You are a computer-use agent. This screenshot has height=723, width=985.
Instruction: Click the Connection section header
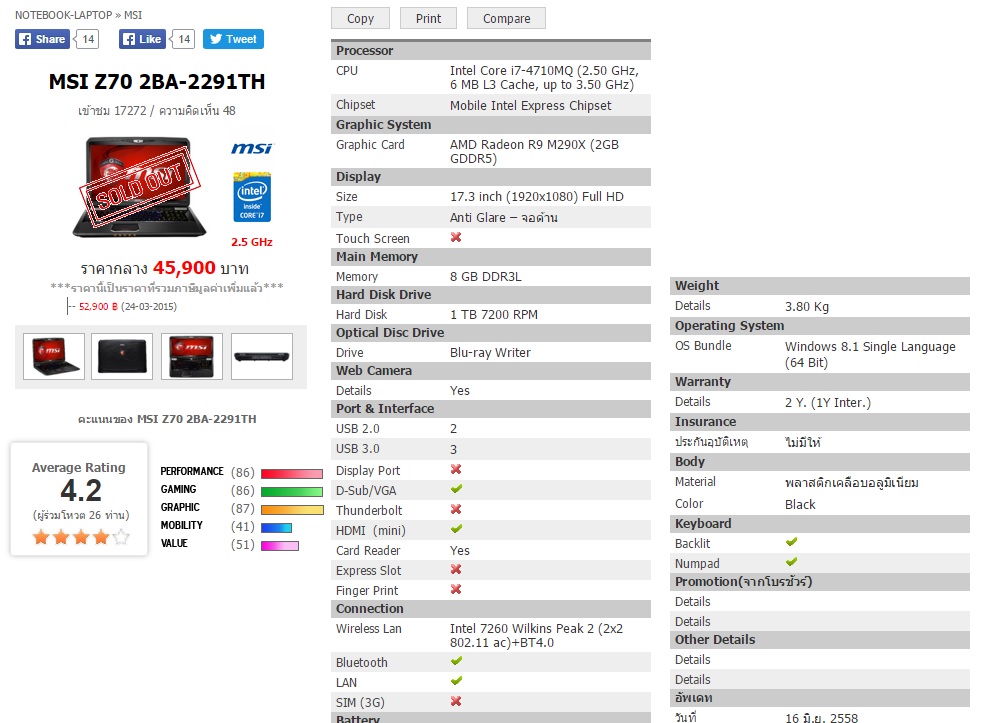click(x=491, y=609)
